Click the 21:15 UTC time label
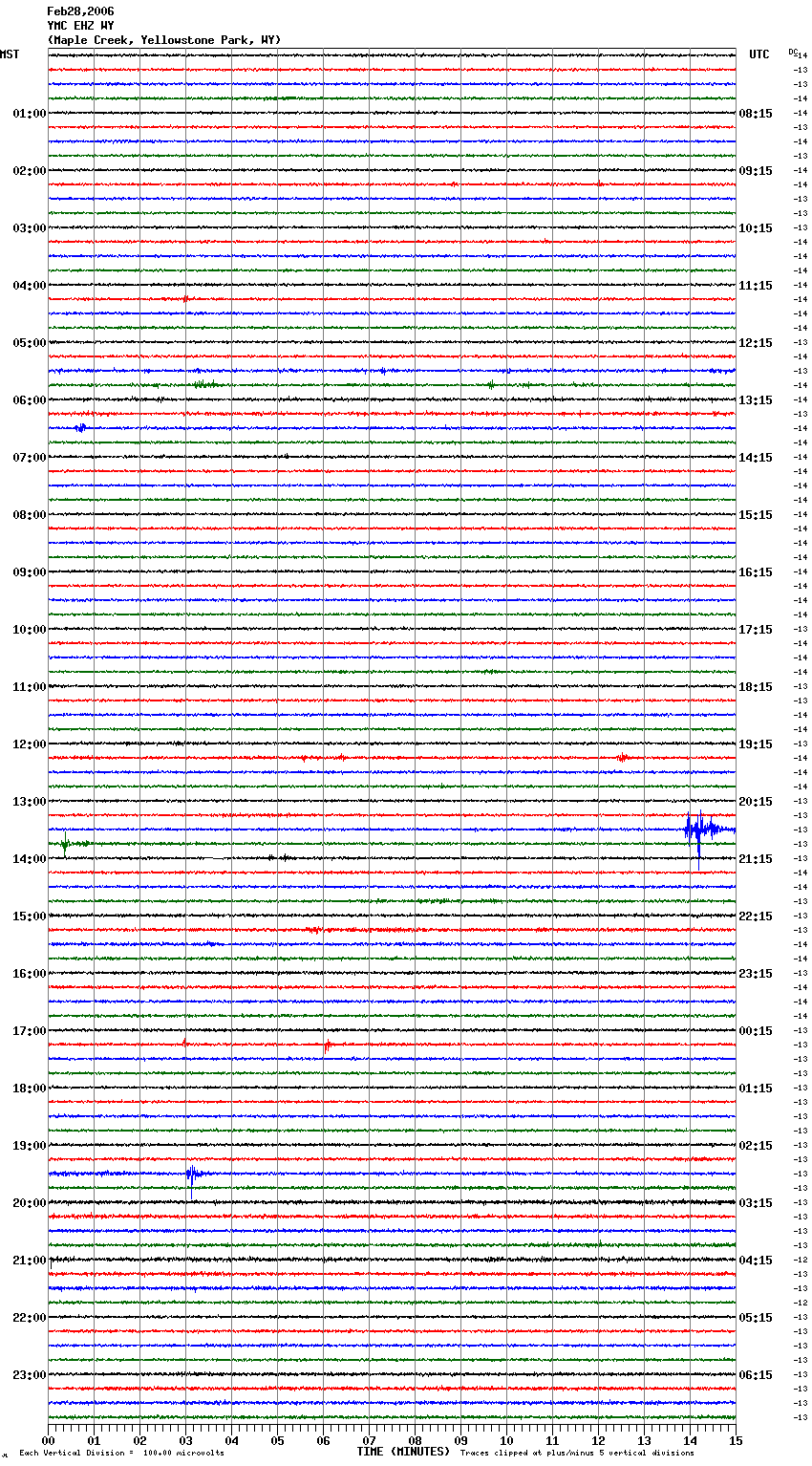This screenshot has width=812, height=1466. pyautogui.click(x=756, y=859)
